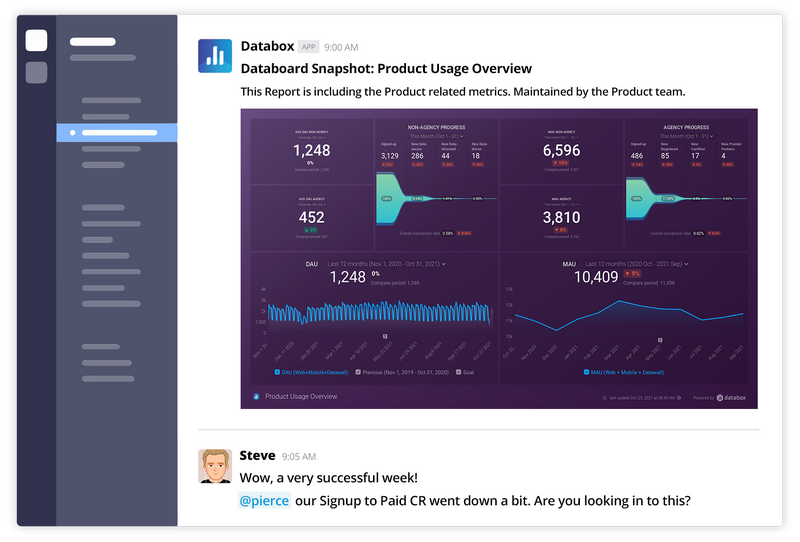This screenshot has width=800, height=542.
Task: Select the white workspace square in sidebar
Action: [36, 40]
